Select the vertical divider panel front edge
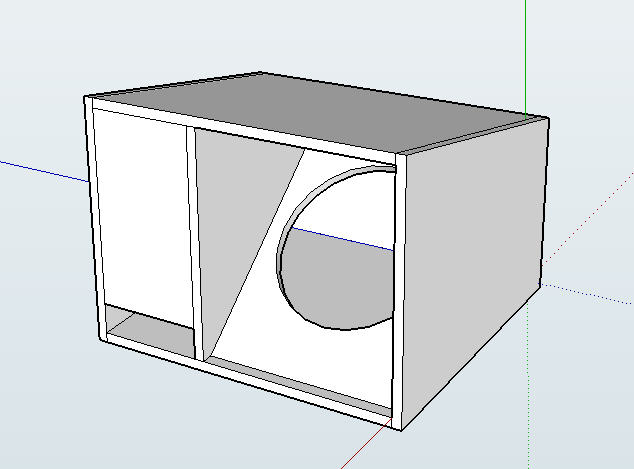This screenshot has width=634, height=469. [195, 243]
